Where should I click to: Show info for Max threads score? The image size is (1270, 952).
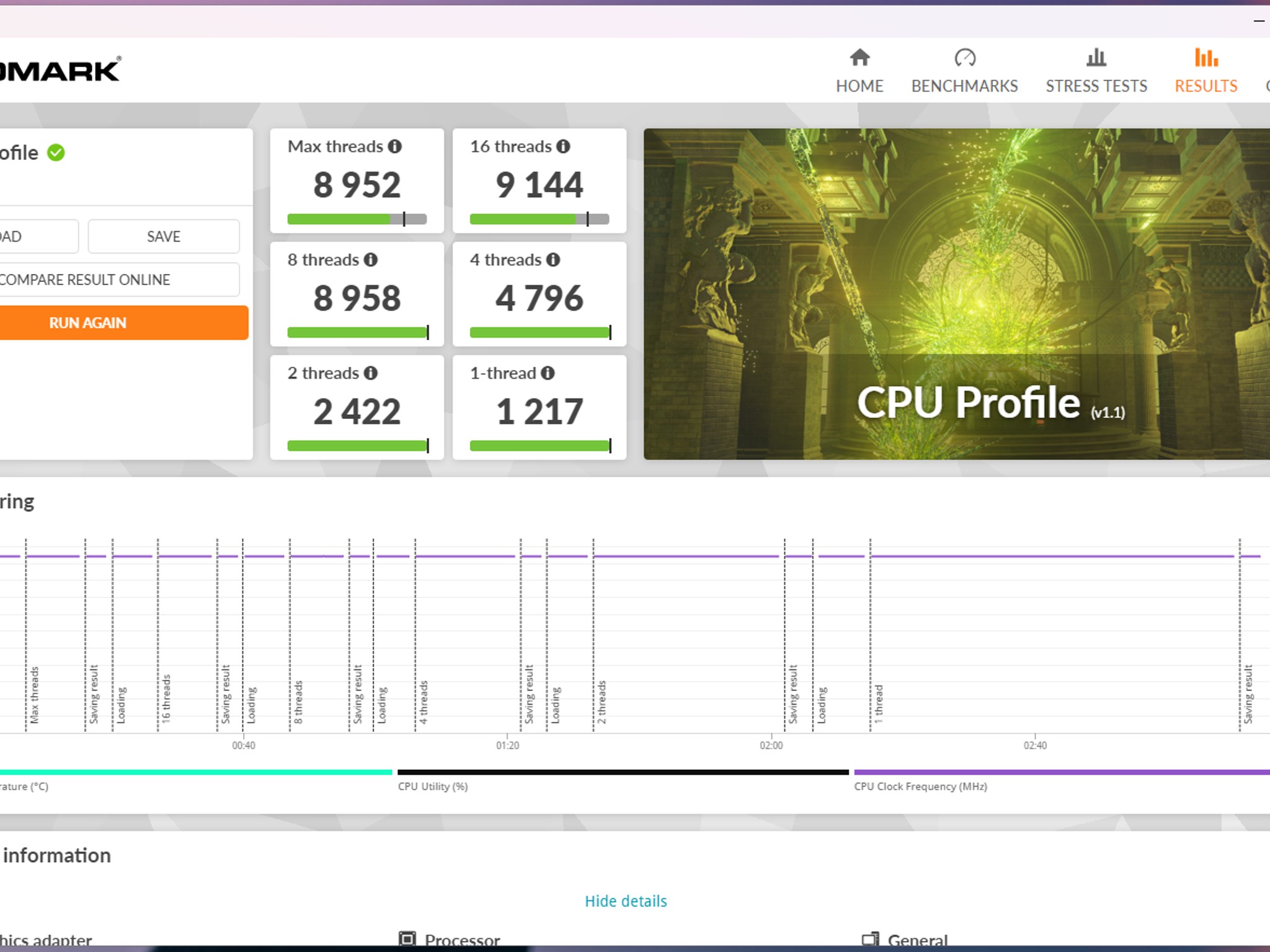coord(395,146)
